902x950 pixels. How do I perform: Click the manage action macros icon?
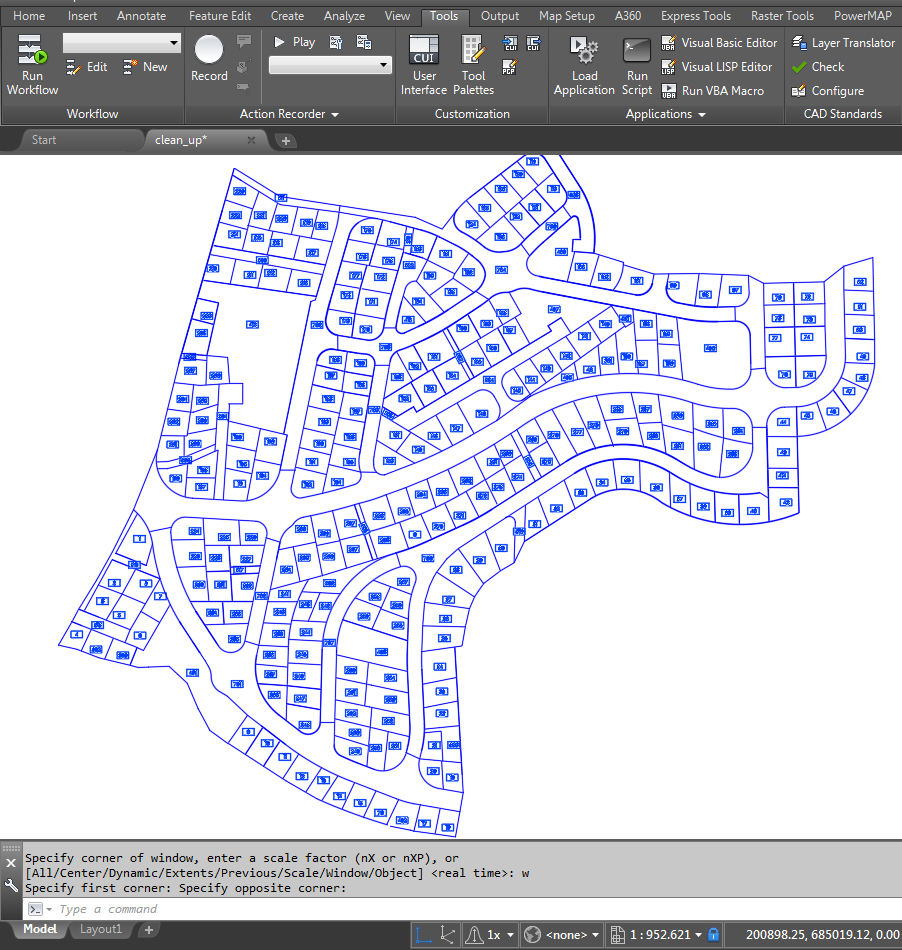pos(364,42)
